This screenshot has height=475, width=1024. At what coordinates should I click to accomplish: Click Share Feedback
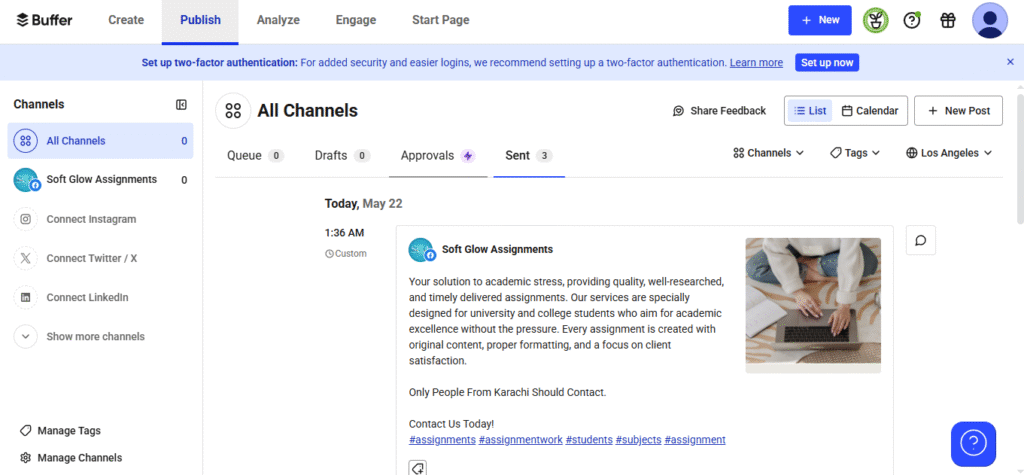click(720, 110)
